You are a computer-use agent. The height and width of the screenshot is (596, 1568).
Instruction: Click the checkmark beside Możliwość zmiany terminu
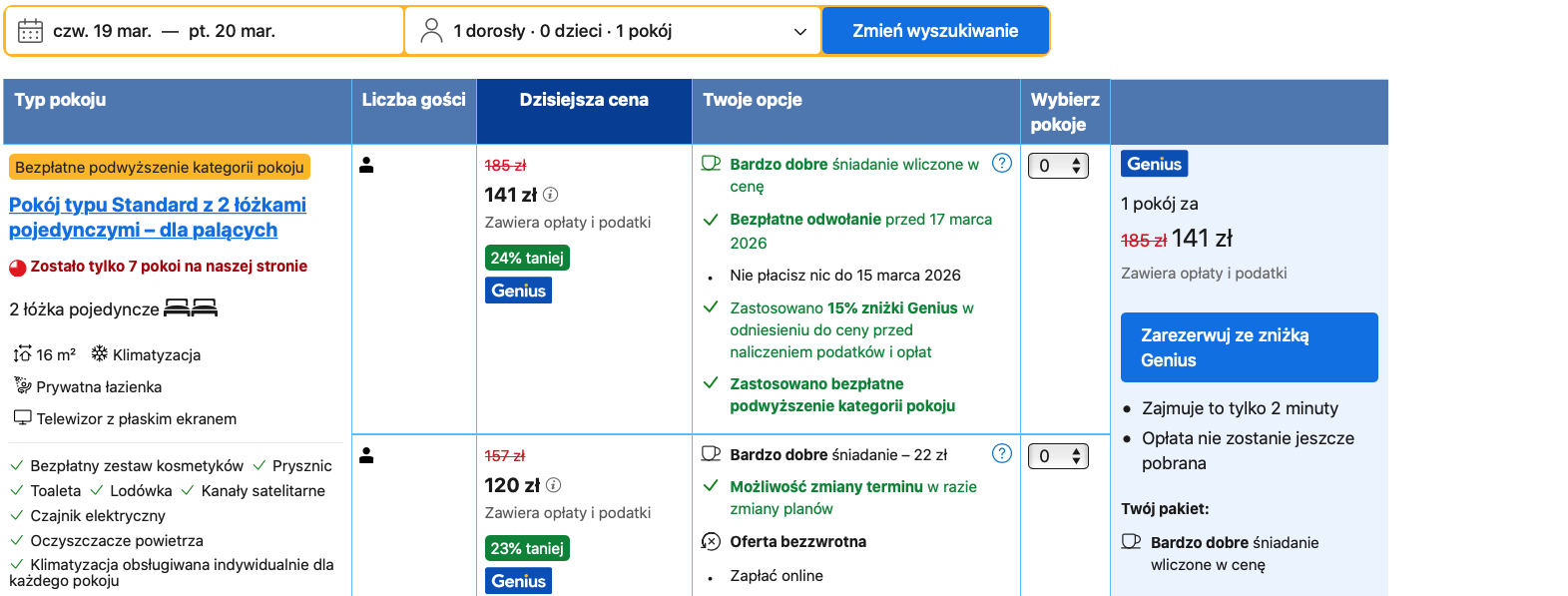click(711, 486)
